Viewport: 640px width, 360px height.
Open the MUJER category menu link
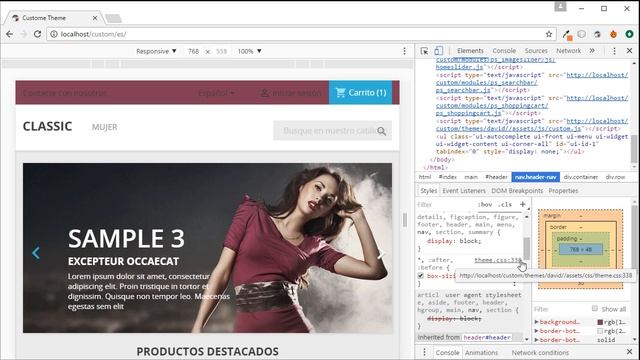click(x=104, y=127)
